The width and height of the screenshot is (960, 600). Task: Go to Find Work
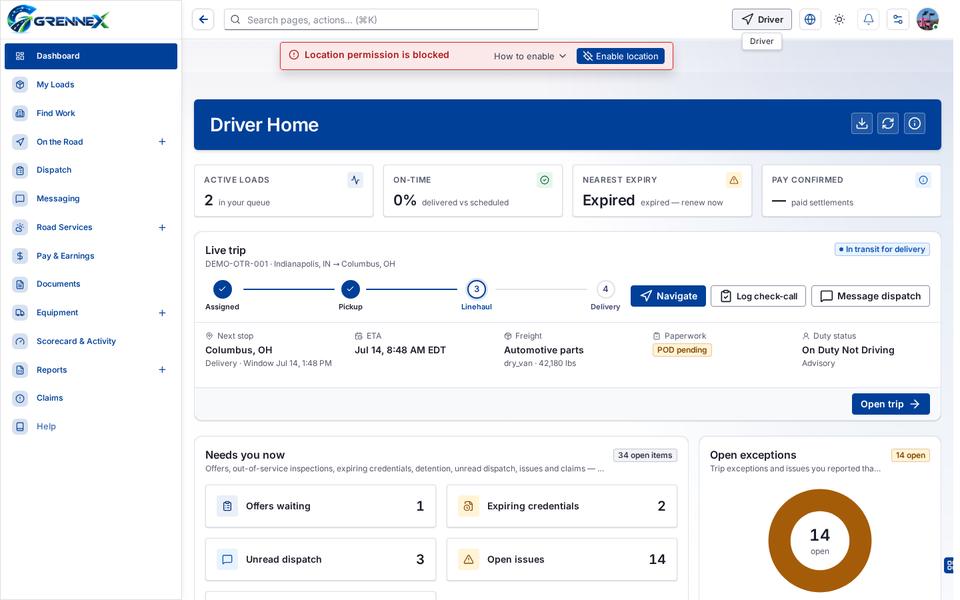91,113
